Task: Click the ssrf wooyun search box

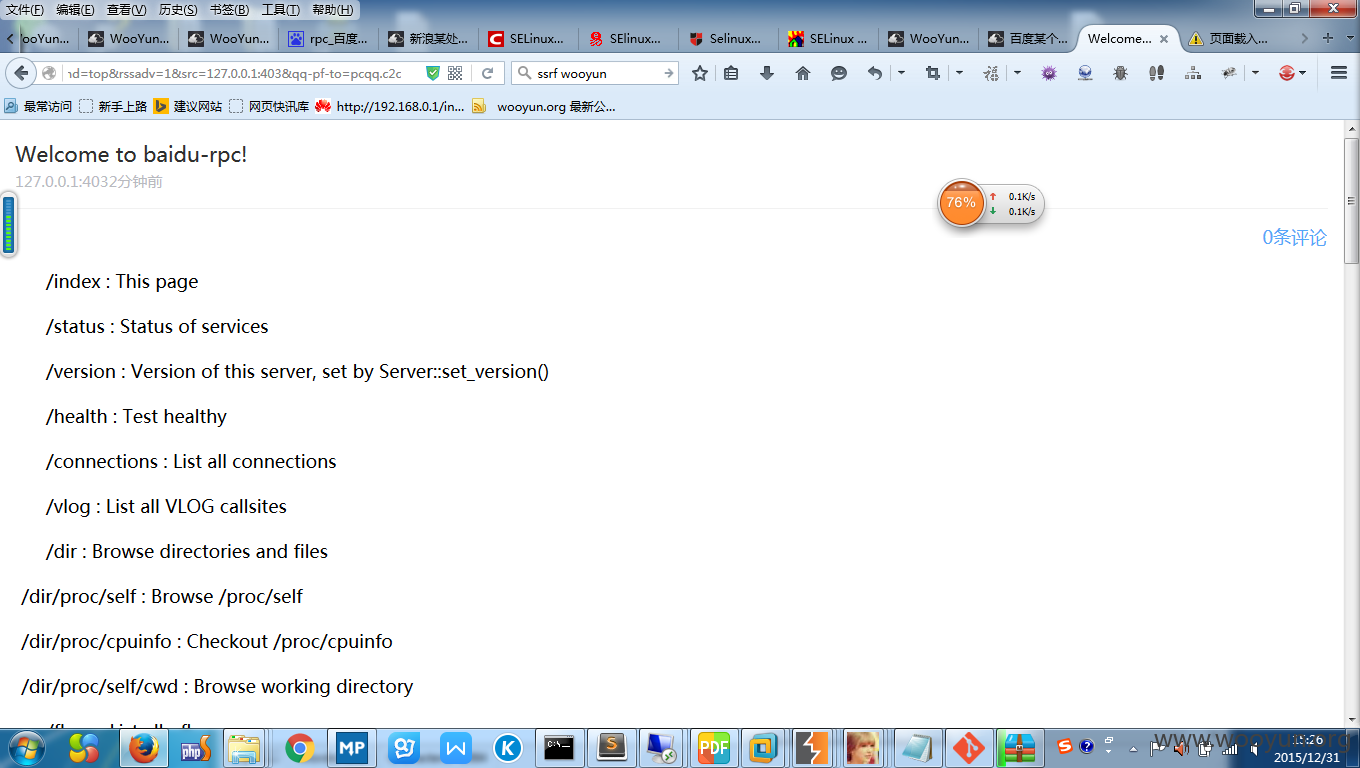Action: pos(595,73)
